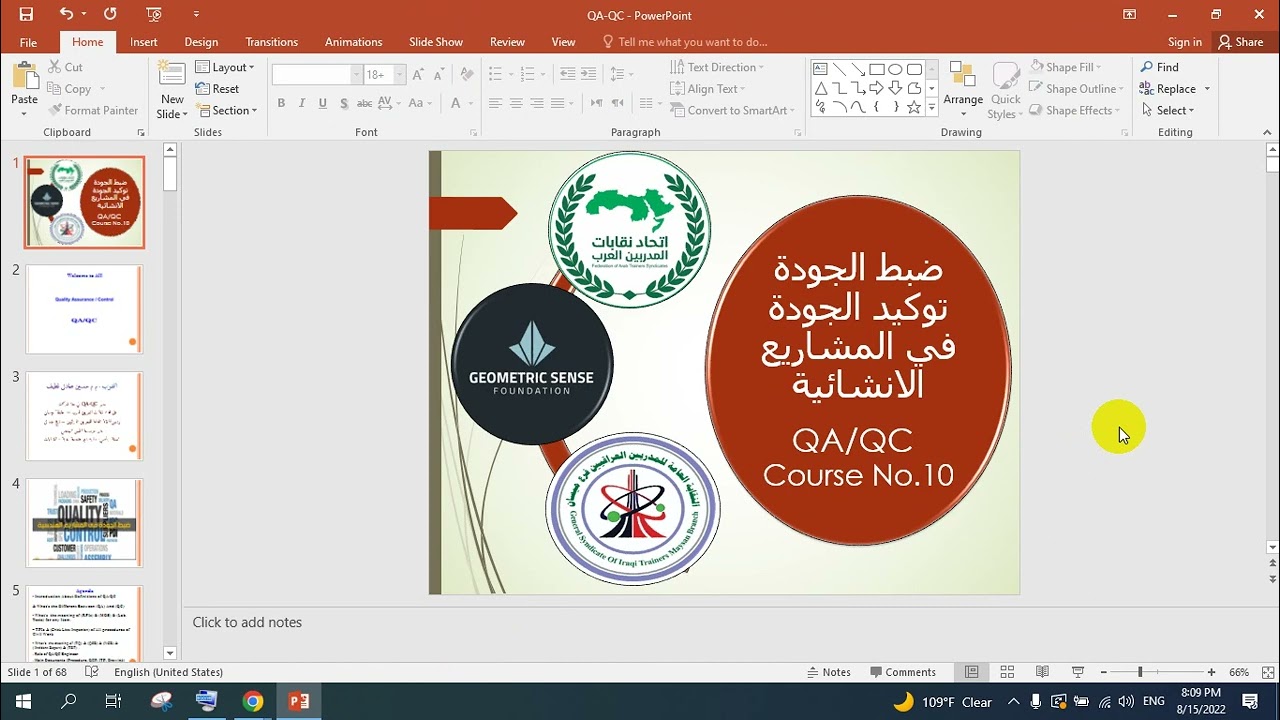Click the Sign in link

coord(1185,42)
